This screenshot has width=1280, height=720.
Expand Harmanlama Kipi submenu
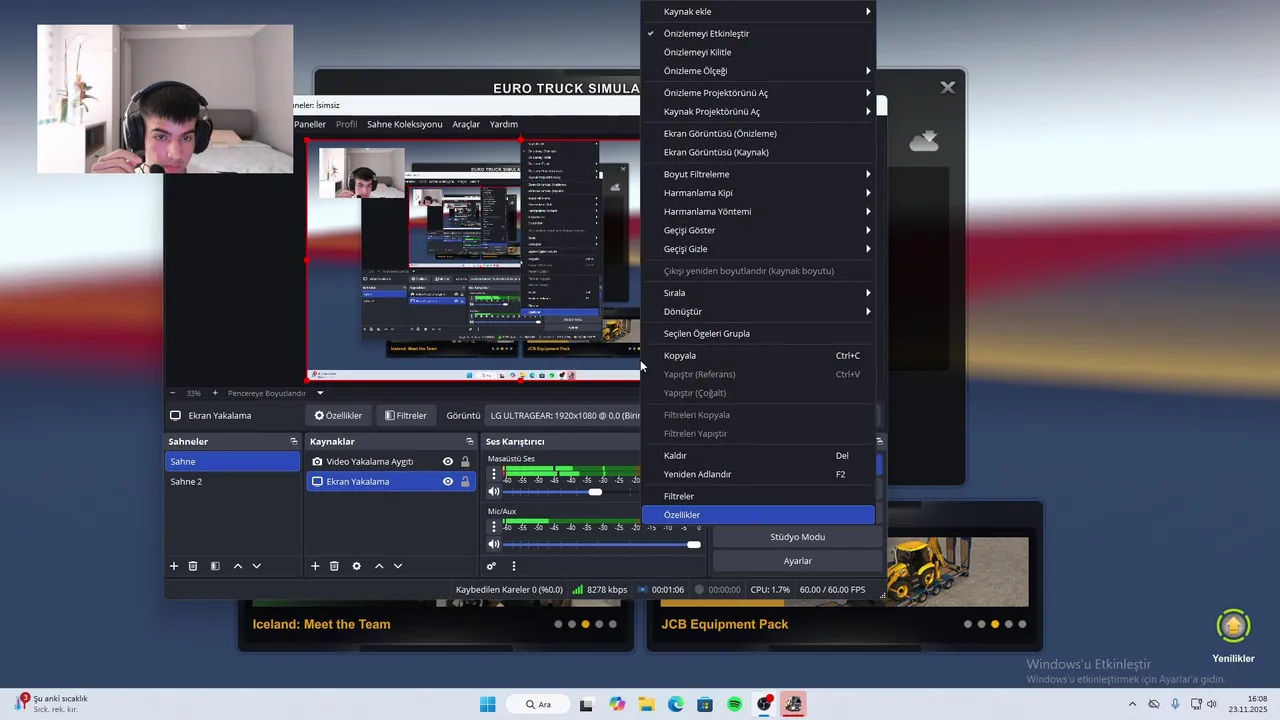pyautogui.click(x=759, y=193)
